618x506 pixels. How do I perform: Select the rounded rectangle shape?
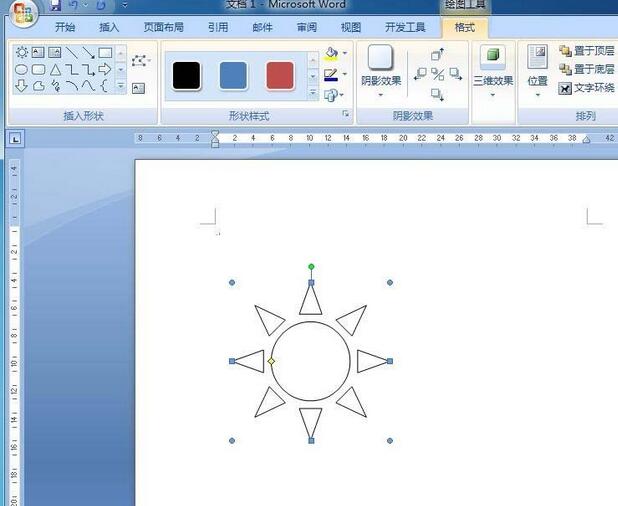tap(38, 69)
